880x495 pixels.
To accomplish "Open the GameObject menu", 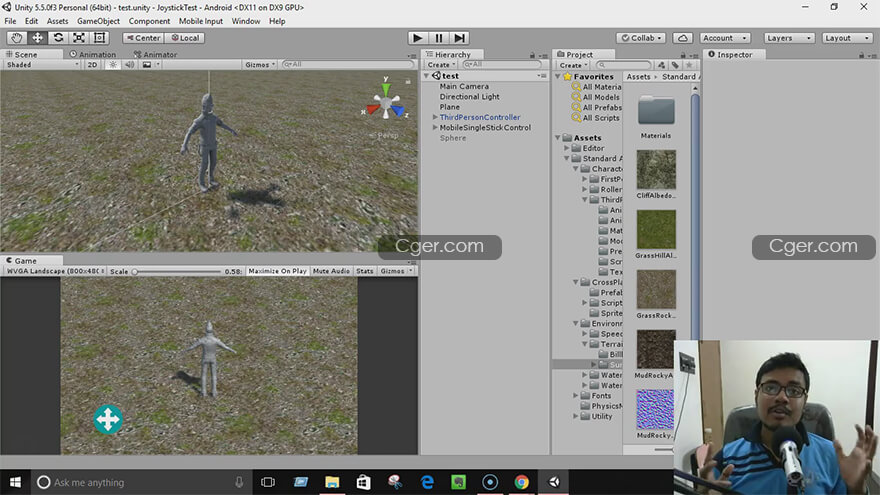I will 98,21.
